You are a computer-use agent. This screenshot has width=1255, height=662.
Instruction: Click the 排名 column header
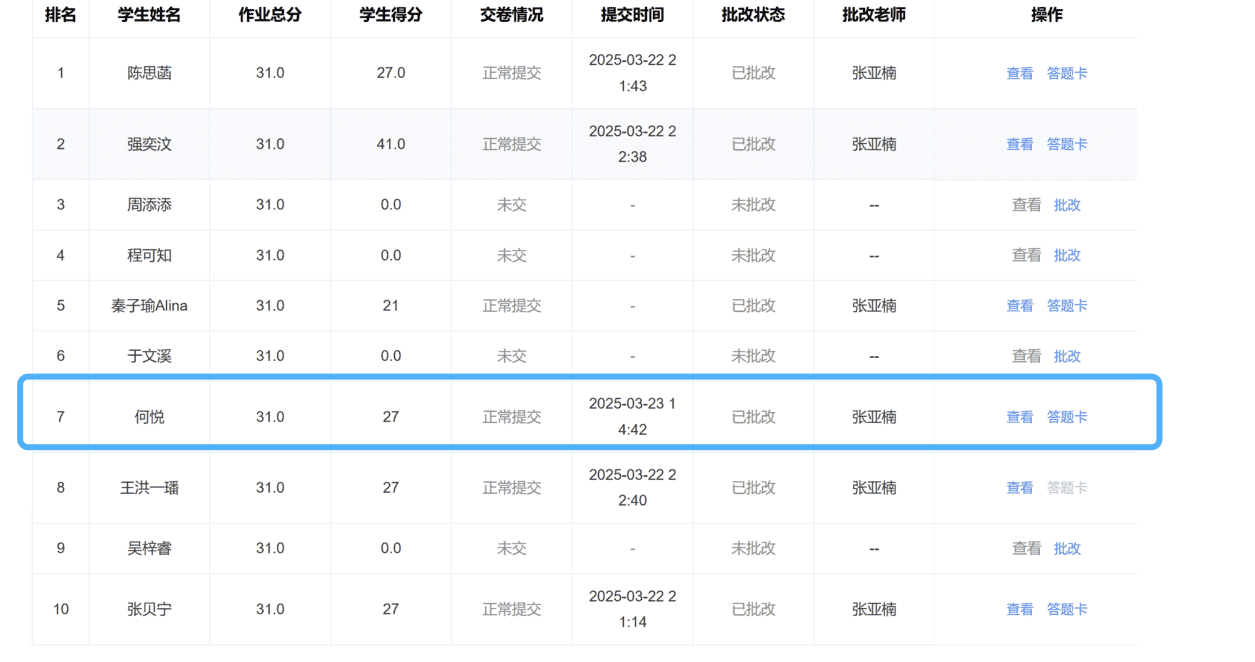pos(60,16)
